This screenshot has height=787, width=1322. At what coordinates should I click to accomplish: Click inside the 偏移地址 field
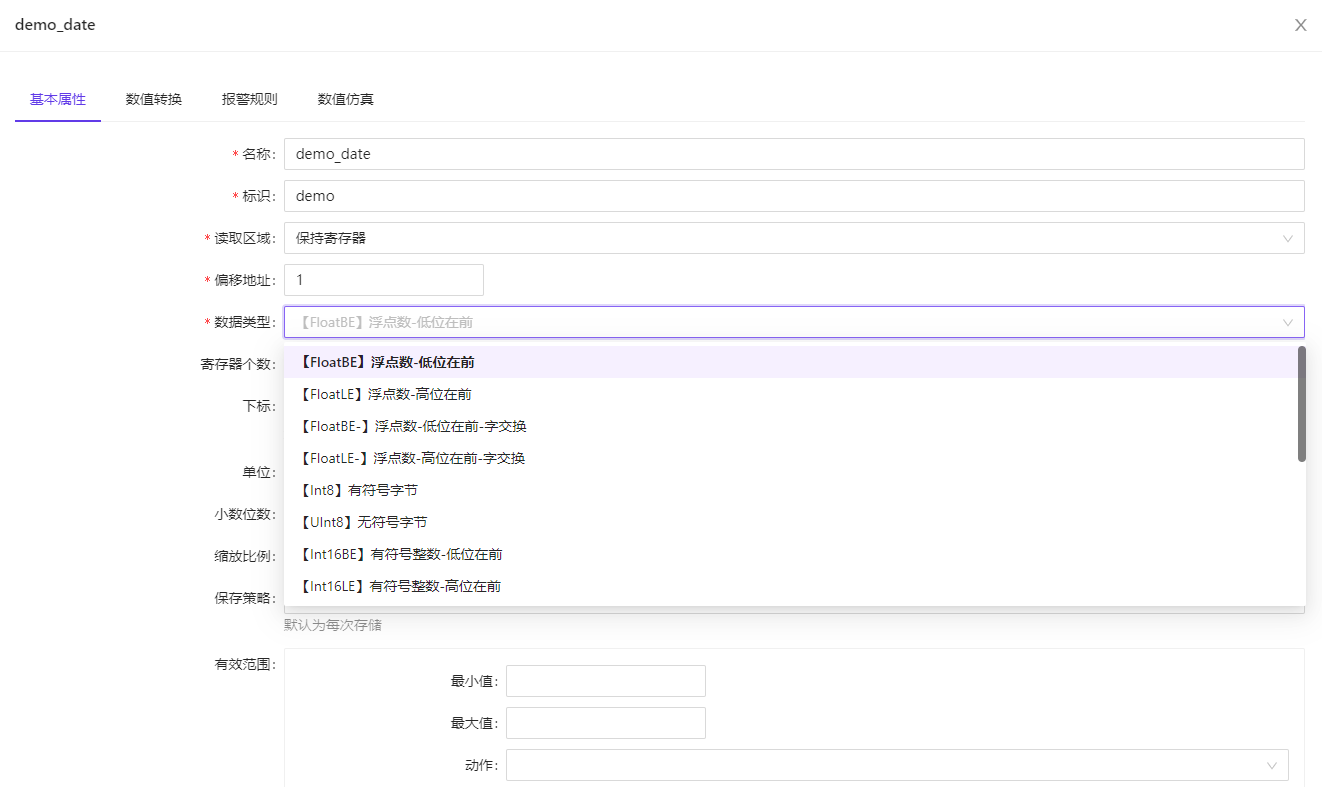(x=383, y=279)
